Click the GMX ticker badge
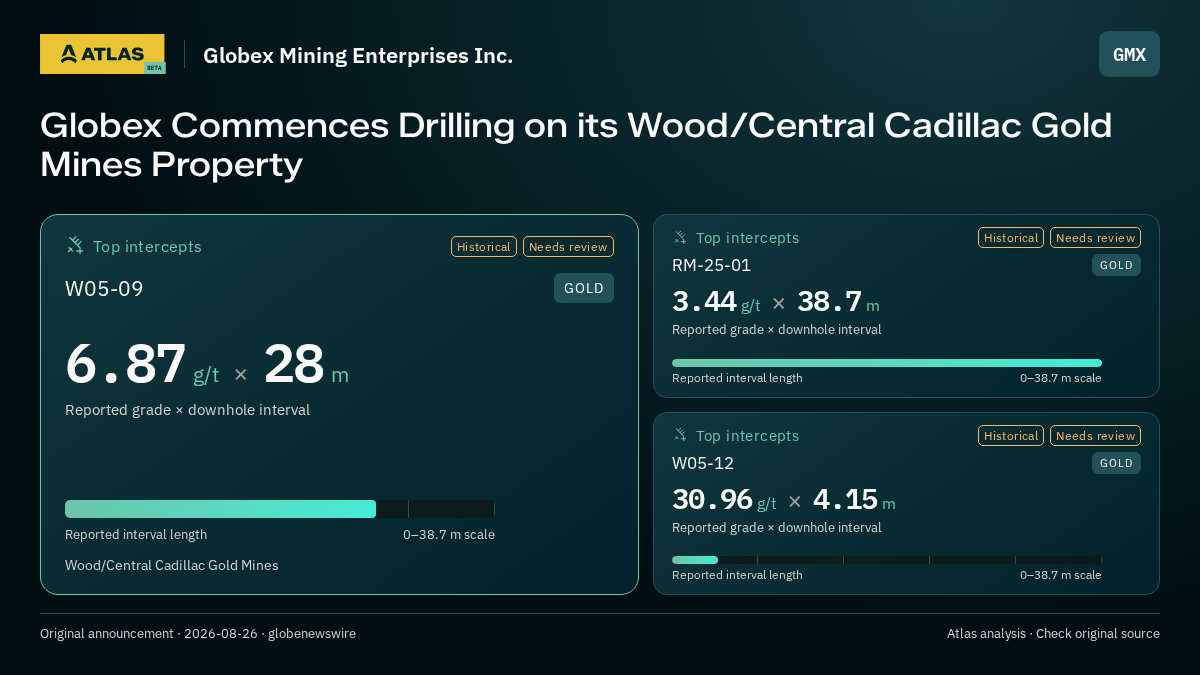Screen dimensions: 1200x675 (1129, 54)
